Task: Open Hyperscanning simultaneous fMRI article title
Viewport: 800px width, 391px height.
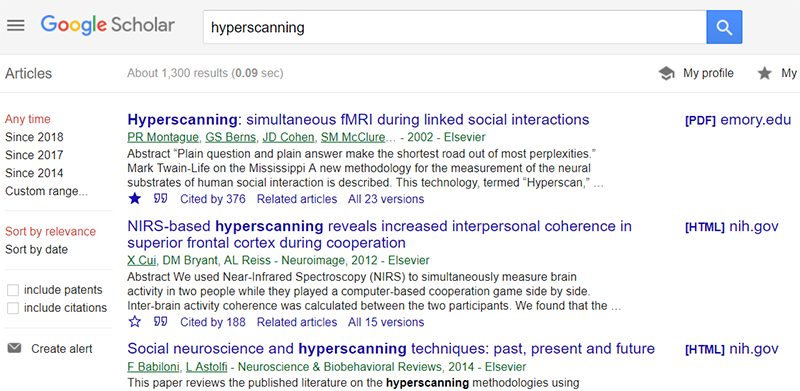Action: point(358,120)
